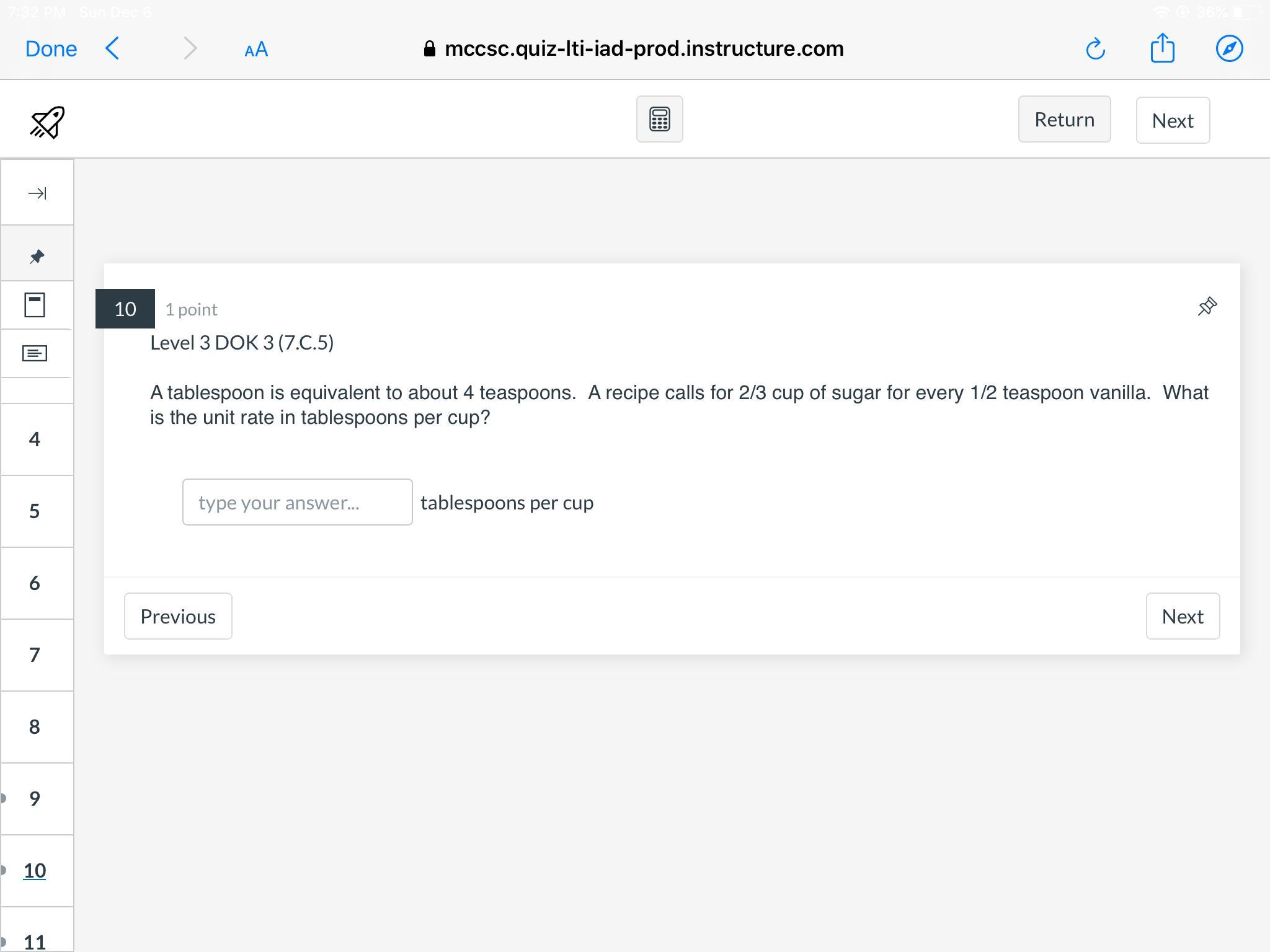Image resolution: width=1270 pixels, height=952 pixels.
Task: Reload the page in browser
Action: 1095,49
